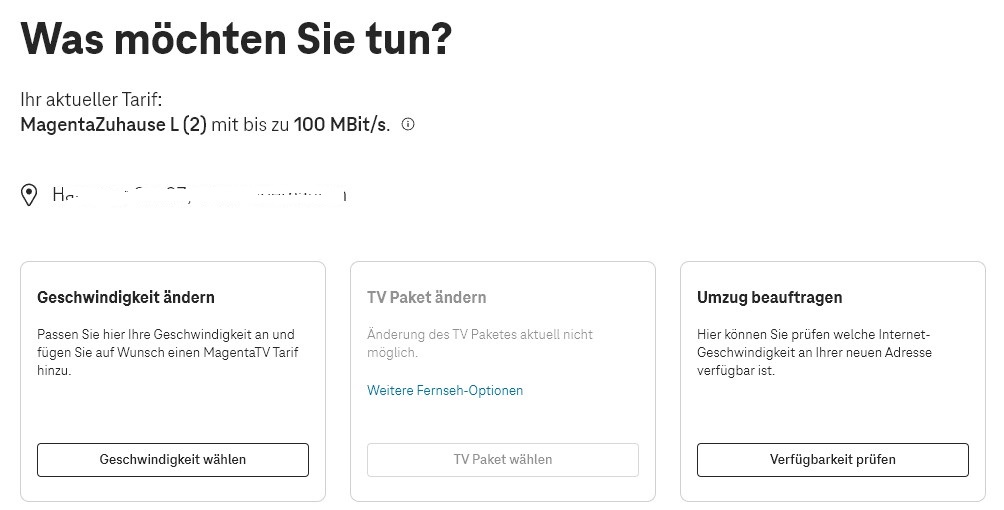Click the 'Änderung des TV Paketes' notice text
Screen dimensions: 1004x510
point(480,335)
